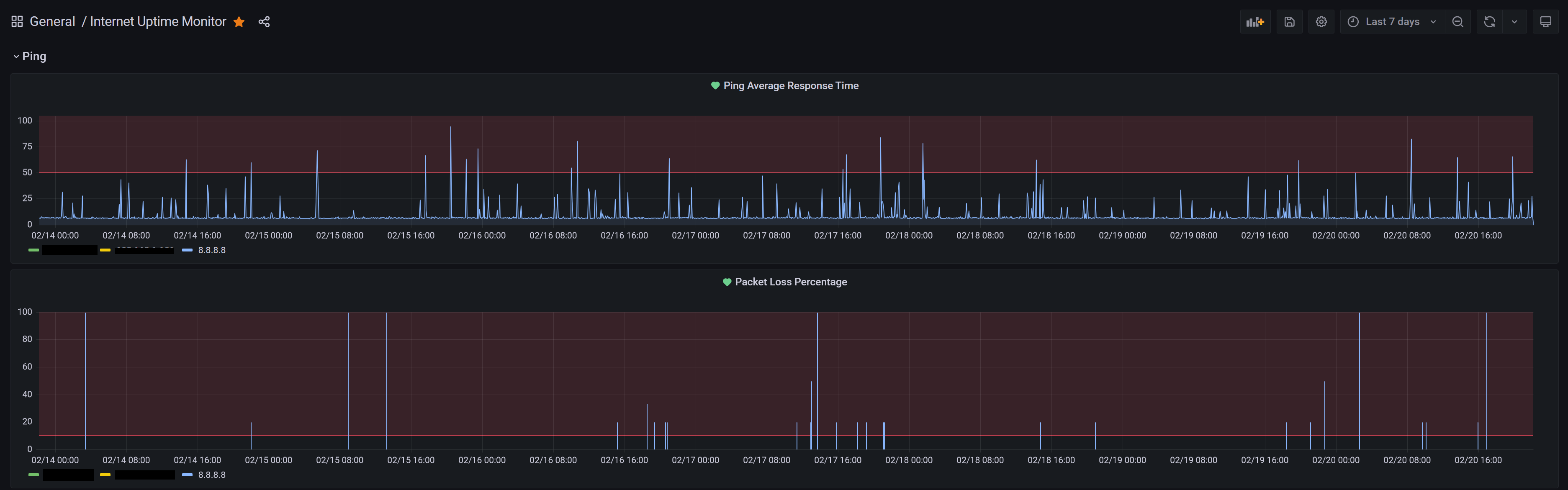Click the share dashboard icon
Image resolution: width=1568 pixels, height=490 pixels.
point(264,22)
